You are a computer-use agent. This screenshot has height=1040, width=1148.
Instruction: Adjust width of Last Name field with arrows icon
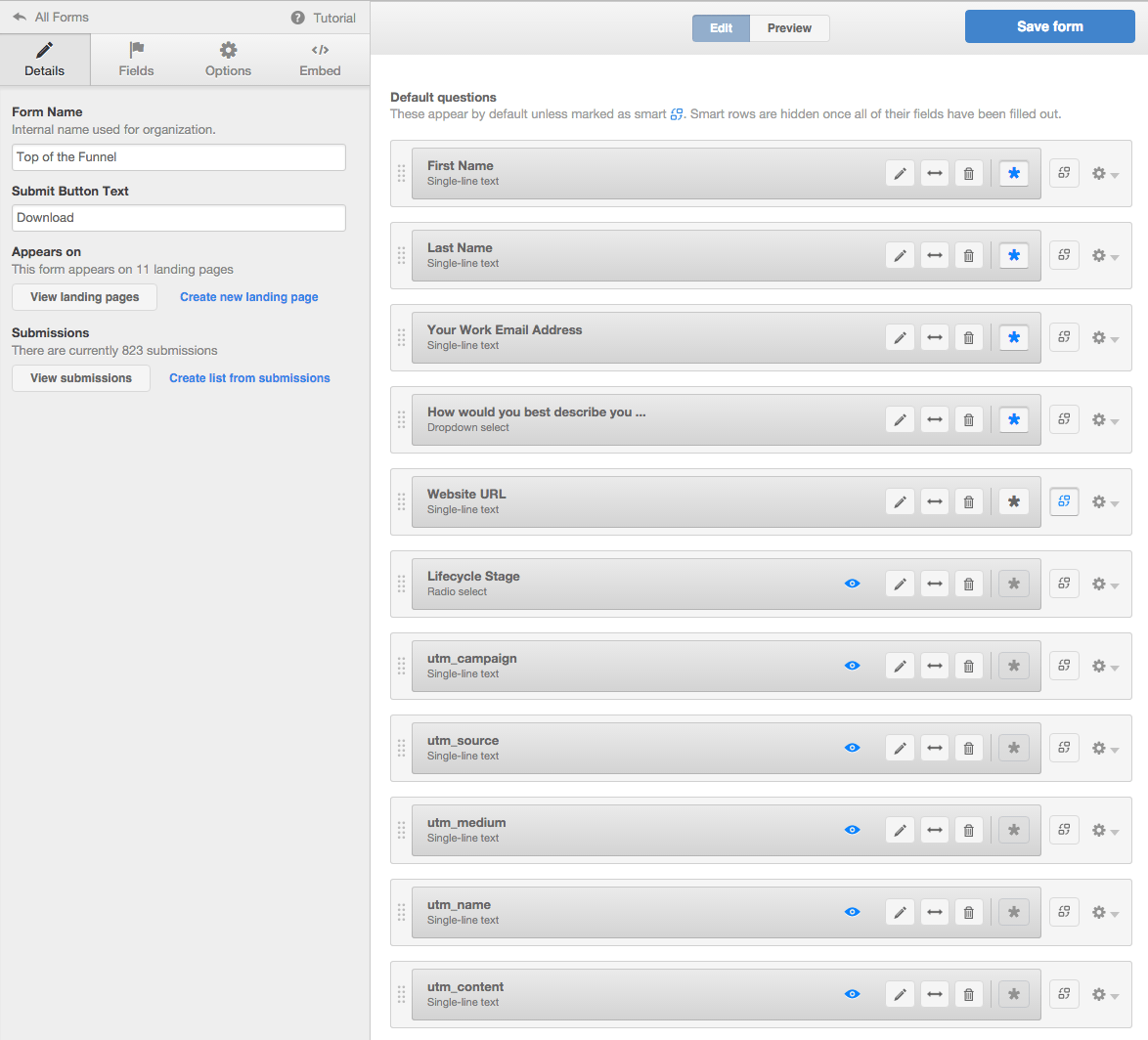point(934,255)
